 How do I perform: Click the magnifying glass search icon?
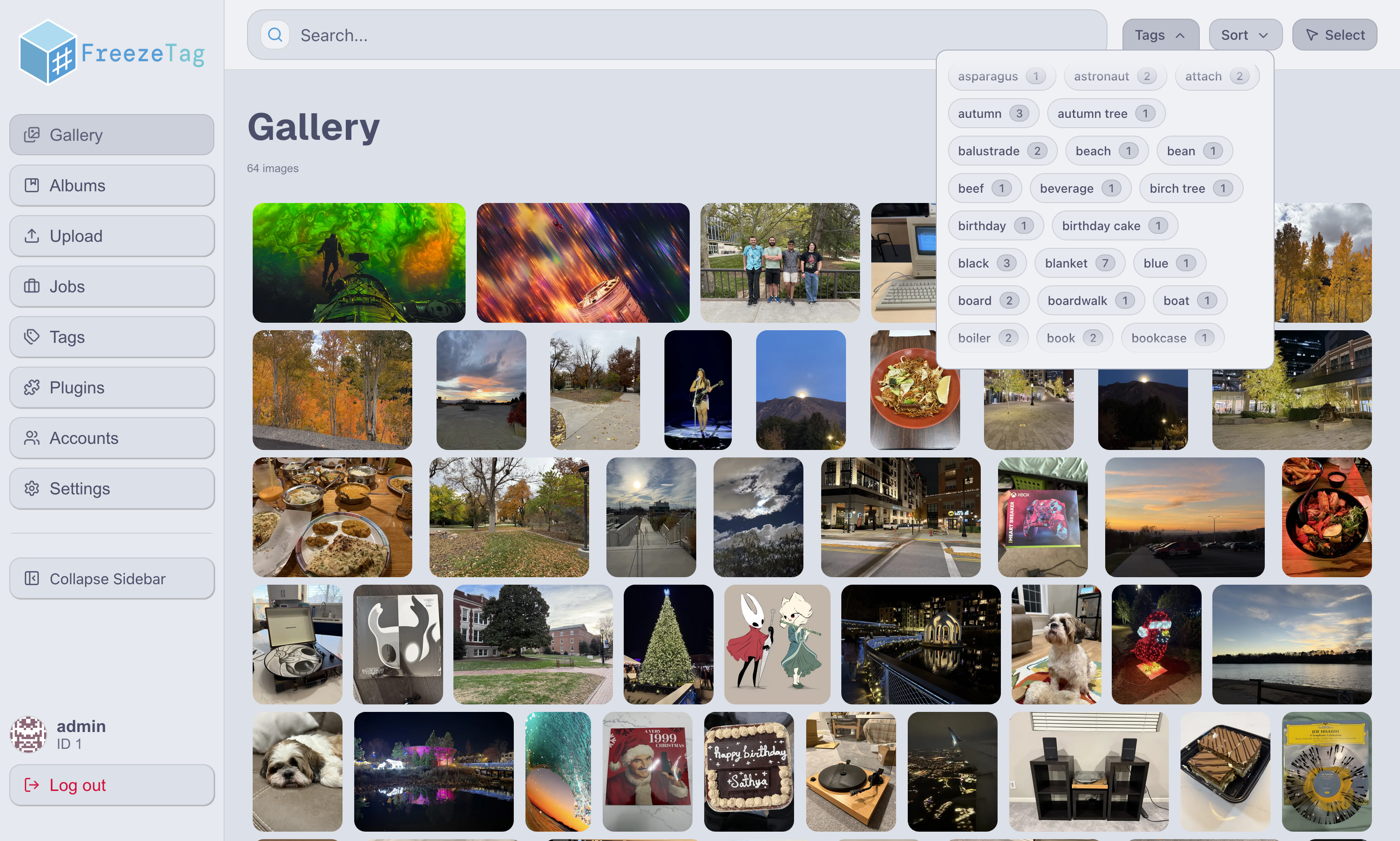click(x=275, y=35)
